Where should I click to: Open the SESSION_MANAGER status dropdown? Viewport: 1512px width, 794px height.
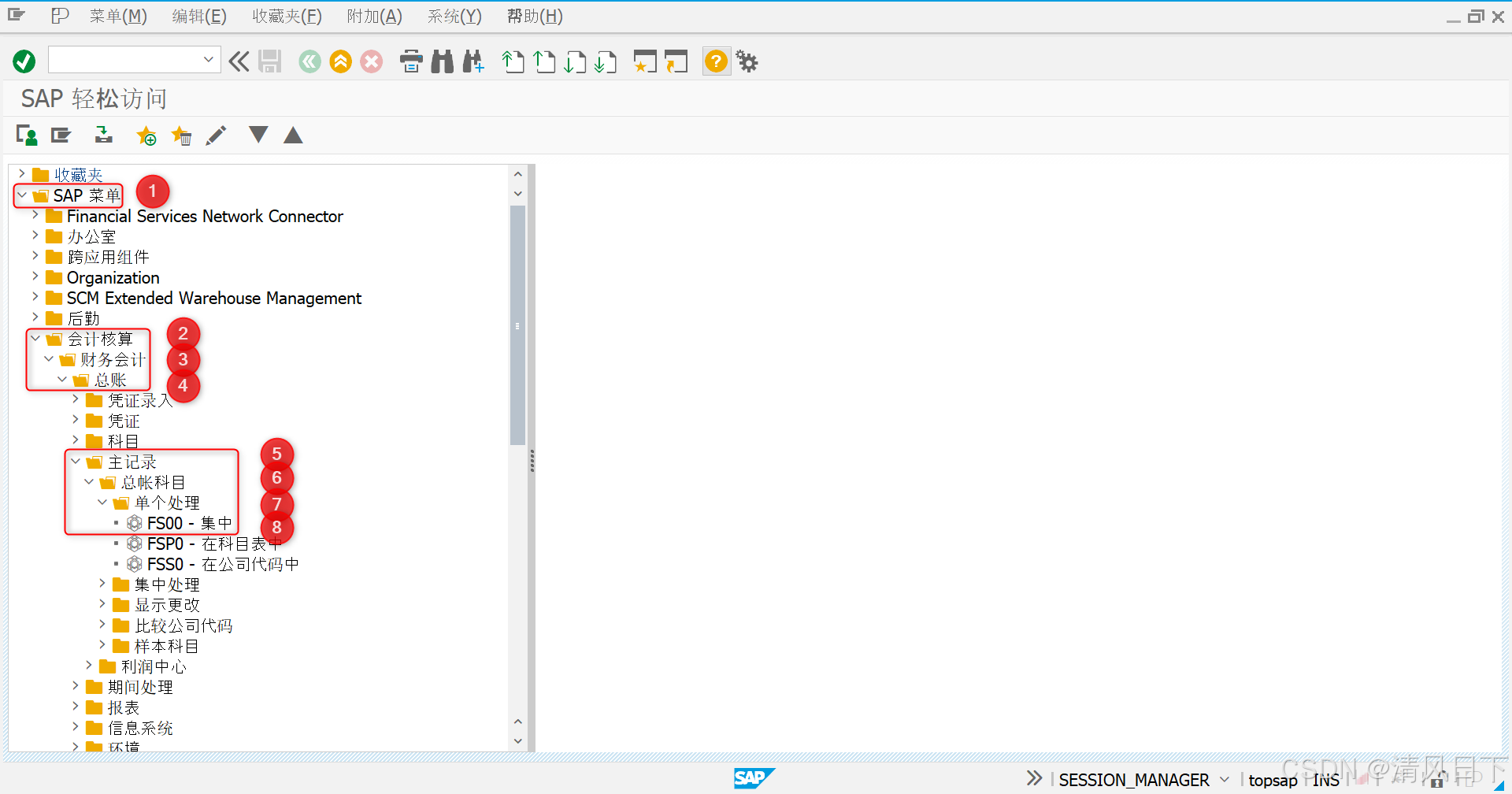(x=1225, y=779)
